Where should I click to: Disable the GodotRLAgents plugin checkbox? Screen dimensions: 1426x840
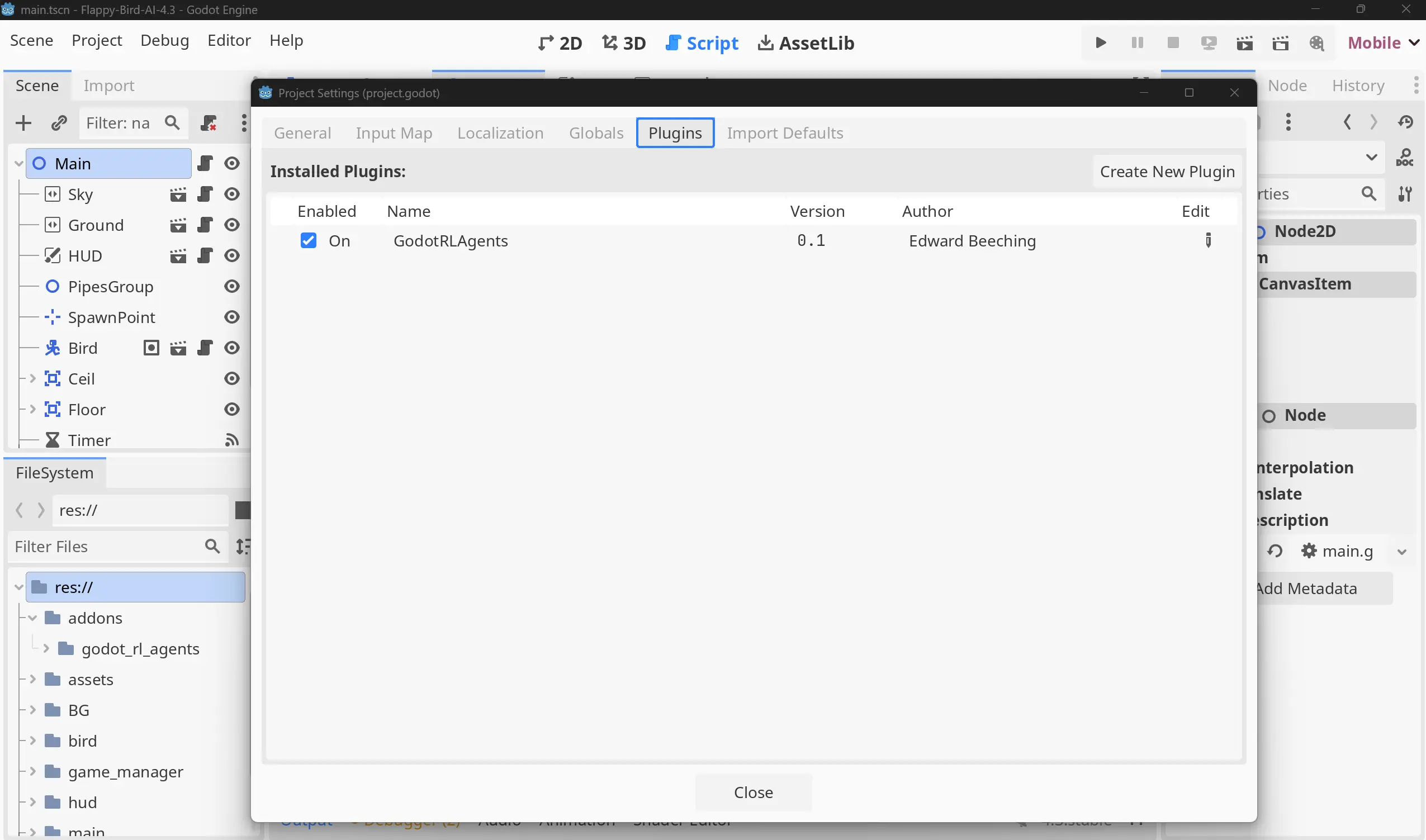pyautogui.click(x=308, y=240)
